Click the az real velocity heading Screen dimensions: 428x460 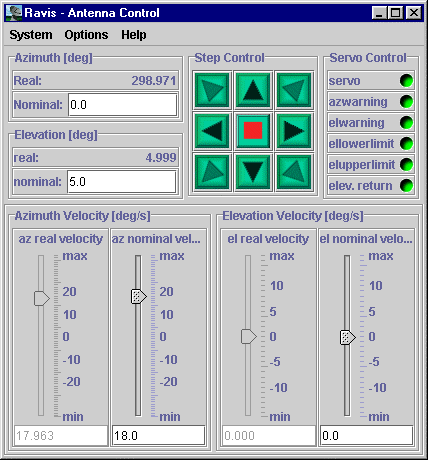[61, 239]
